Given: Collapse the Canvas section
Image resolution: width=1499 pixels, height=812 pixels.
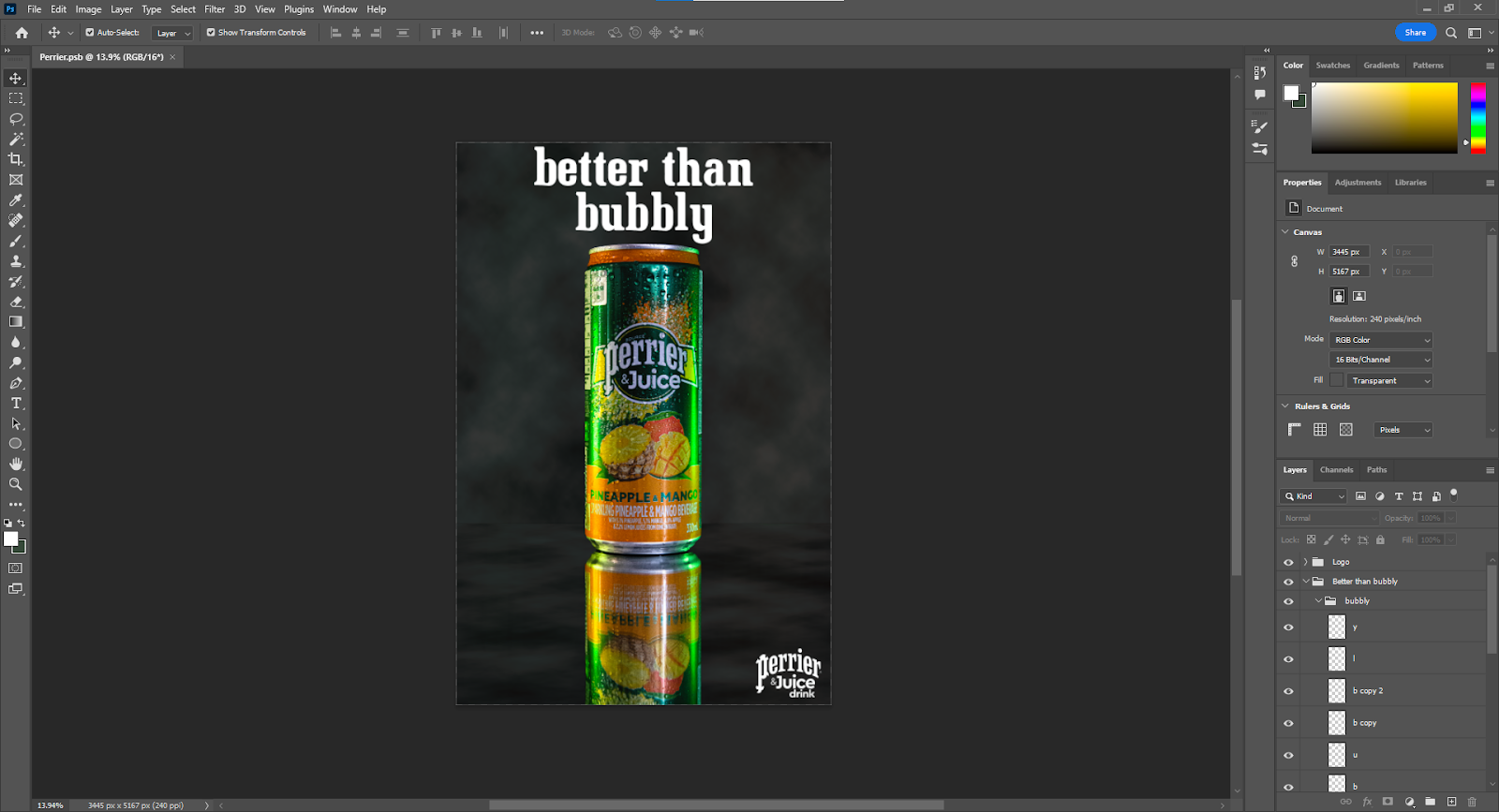Looking at the screenshot, I should (1285, 231).
